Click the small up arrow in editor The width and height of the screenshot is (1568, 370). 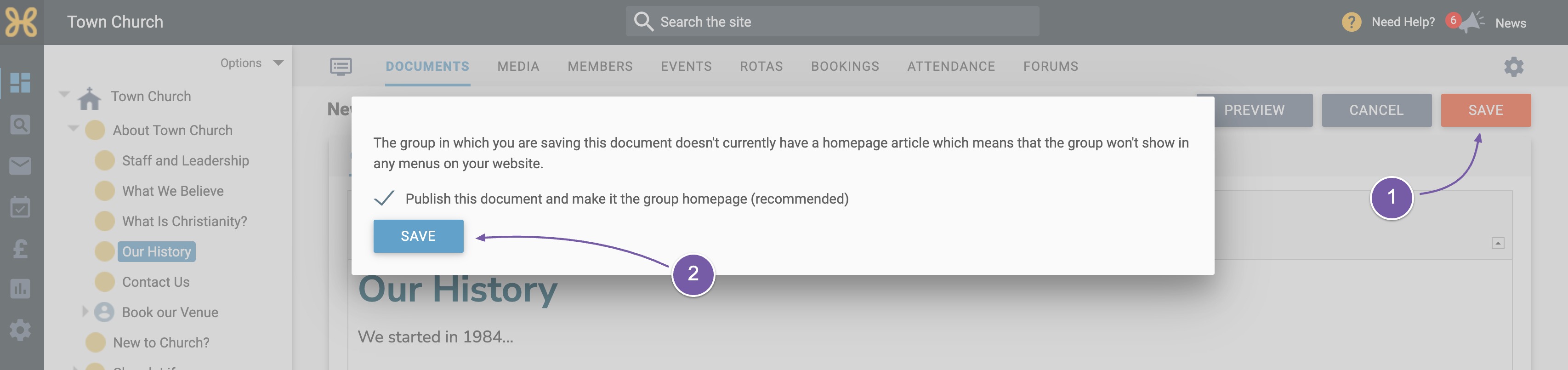click(1498, 244)
